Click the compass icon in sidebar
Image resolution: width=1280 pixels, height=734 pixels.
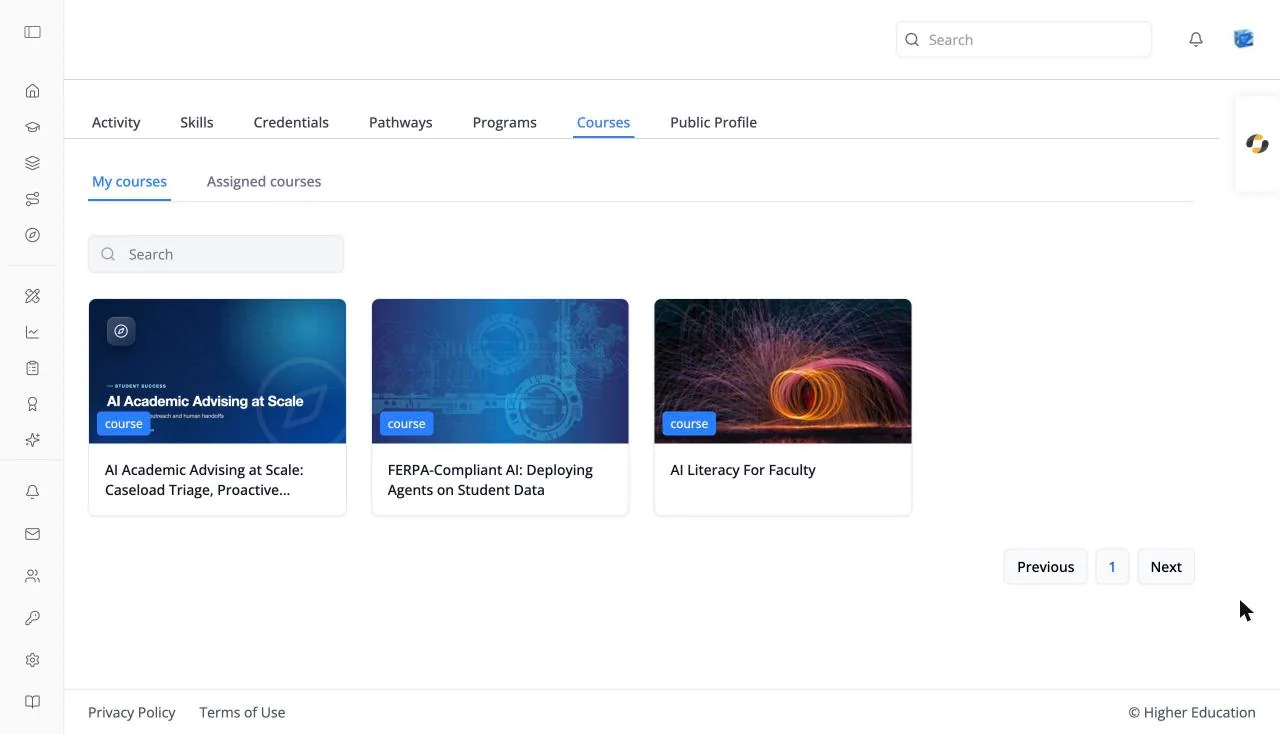[32, 235]
